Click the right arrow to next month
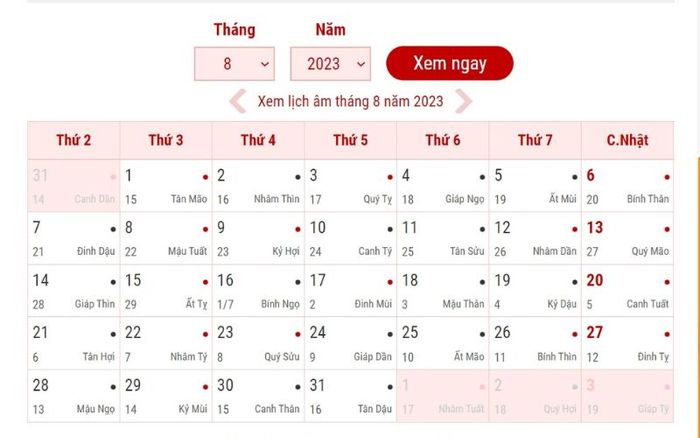 tap(463, 101)
